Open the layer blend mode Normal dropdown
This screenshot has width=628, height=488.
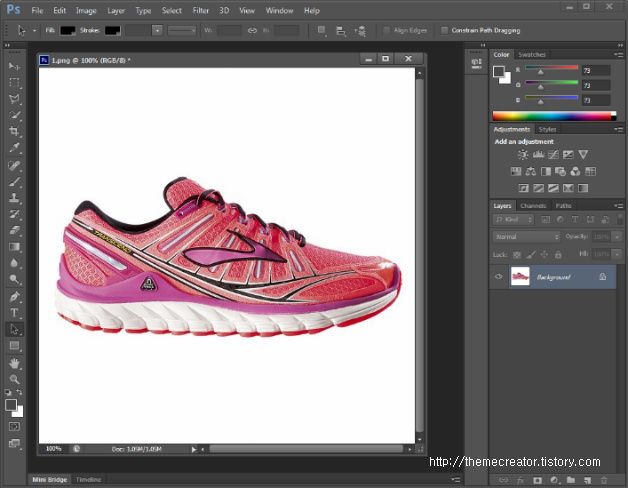(x=526, y=237)
